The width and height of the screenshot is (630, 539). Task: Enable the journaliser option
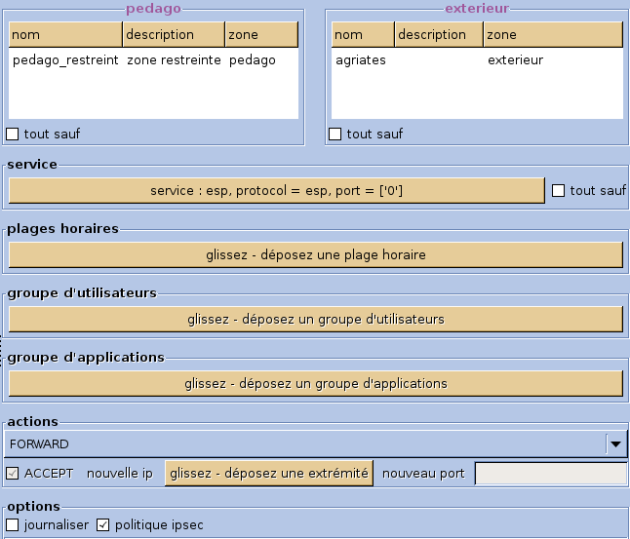pyautogui.click(x=12, y=525)
